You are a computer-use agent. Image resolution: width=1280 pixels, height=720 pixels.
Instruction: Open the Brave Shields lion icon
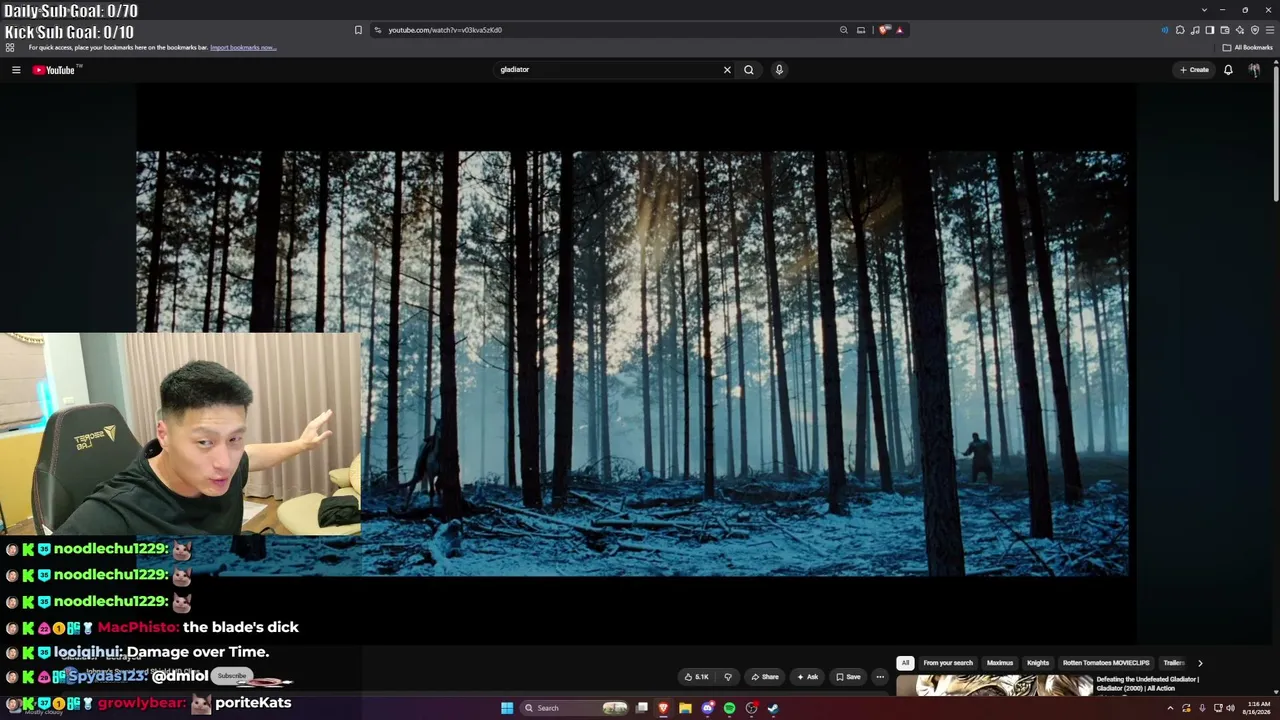[884, 30]
